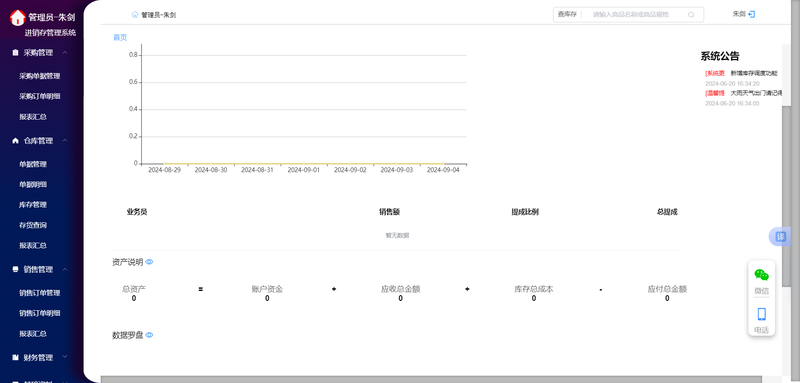
Task: Click the 电话 contact label
Action: point(762,330)
